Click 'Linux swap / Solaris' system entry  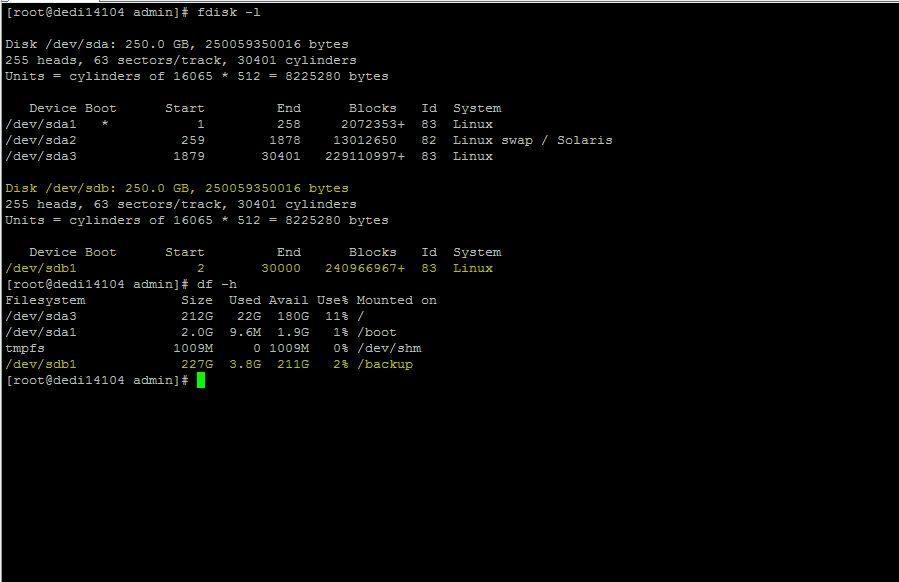pyautogui.click(x=532, y=140)
